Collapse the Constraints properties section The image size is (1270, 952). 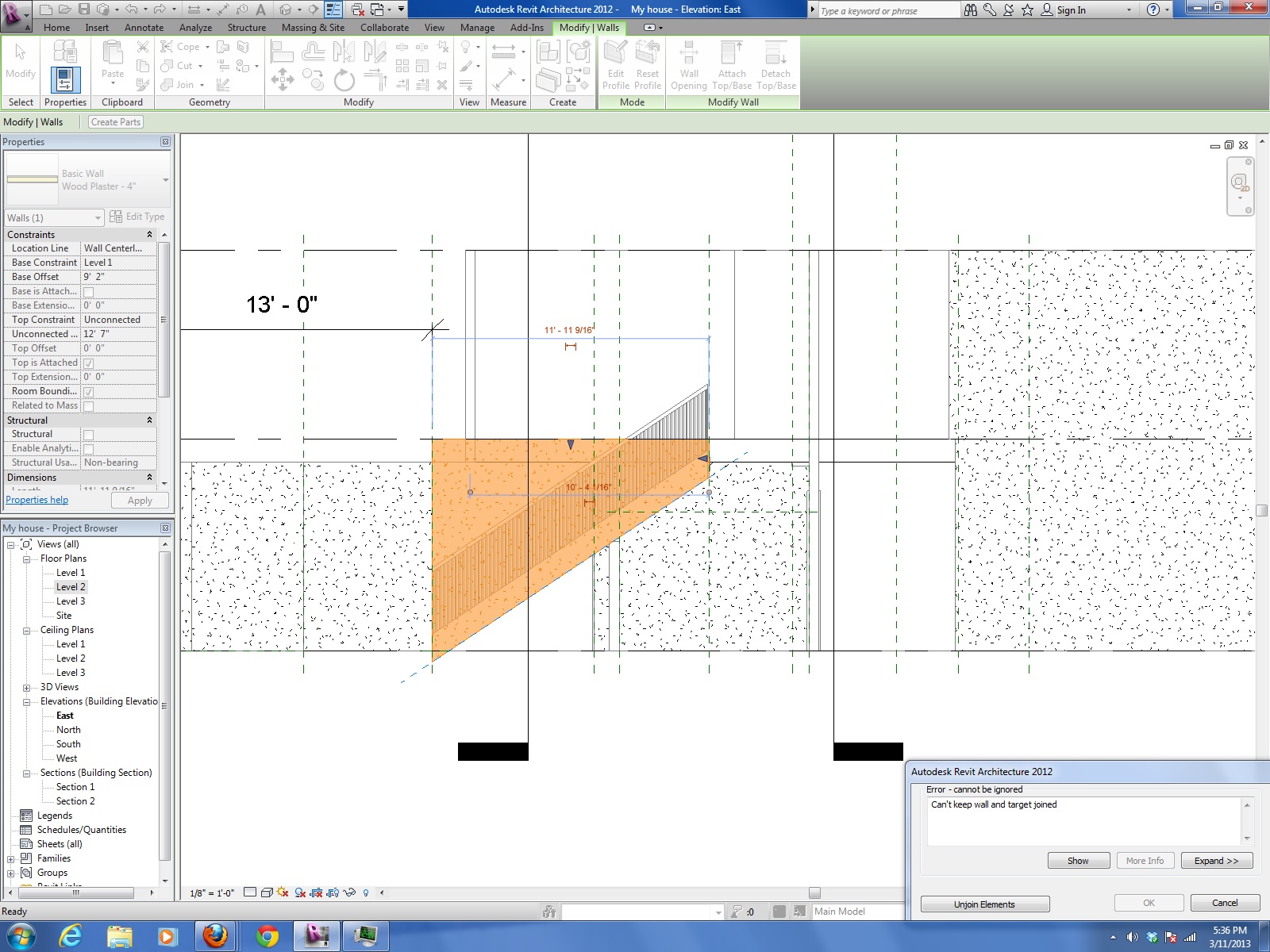pos(149,235)
